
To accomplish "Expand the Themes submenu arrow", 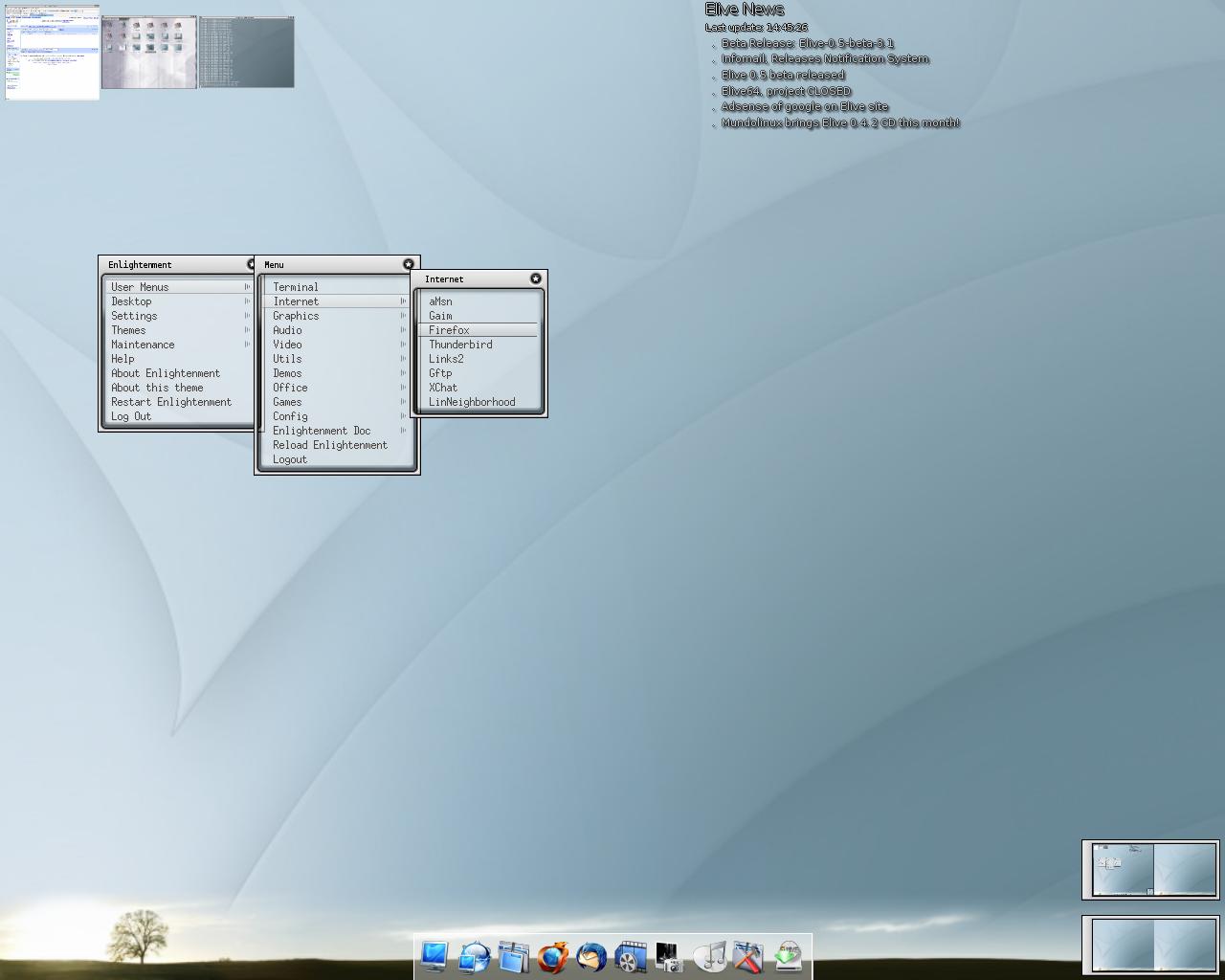I will point(247,330).
